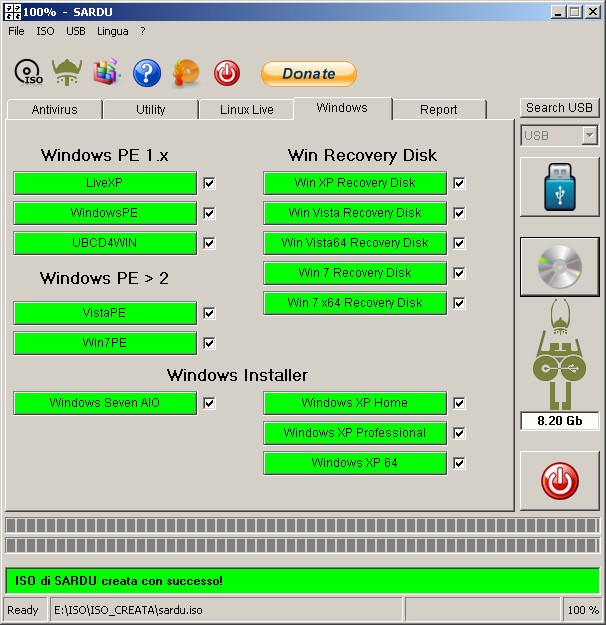Click the Win Vista64 Recovery Disk button
This screenshot has width=606, height=625.
355,243
